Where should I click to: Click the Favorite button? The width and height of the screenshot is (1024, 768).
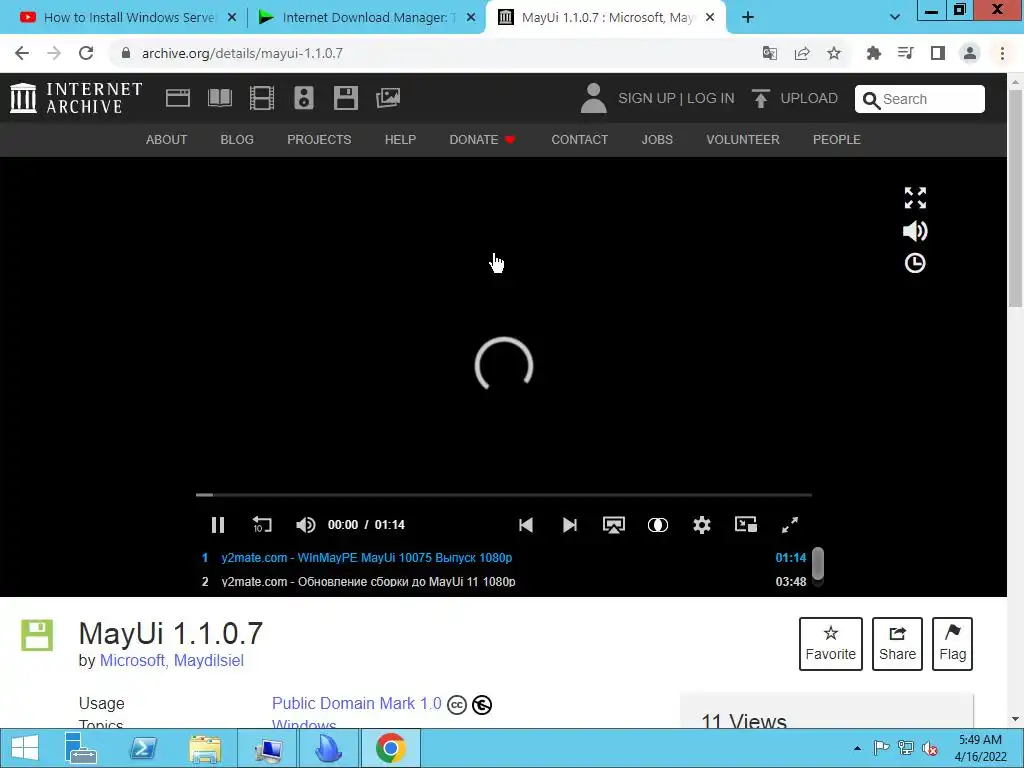(x=831, y=644)
